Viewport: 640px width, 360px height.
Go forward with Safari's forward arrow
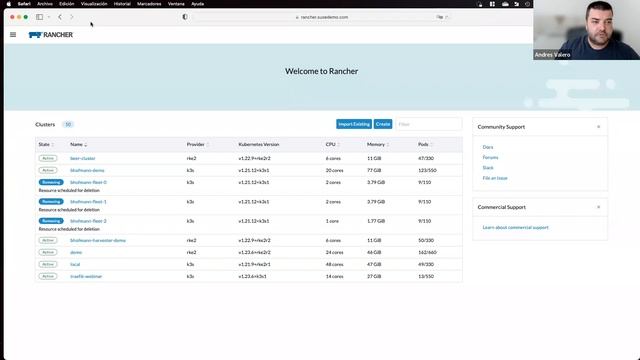click(x=72, y=17)
